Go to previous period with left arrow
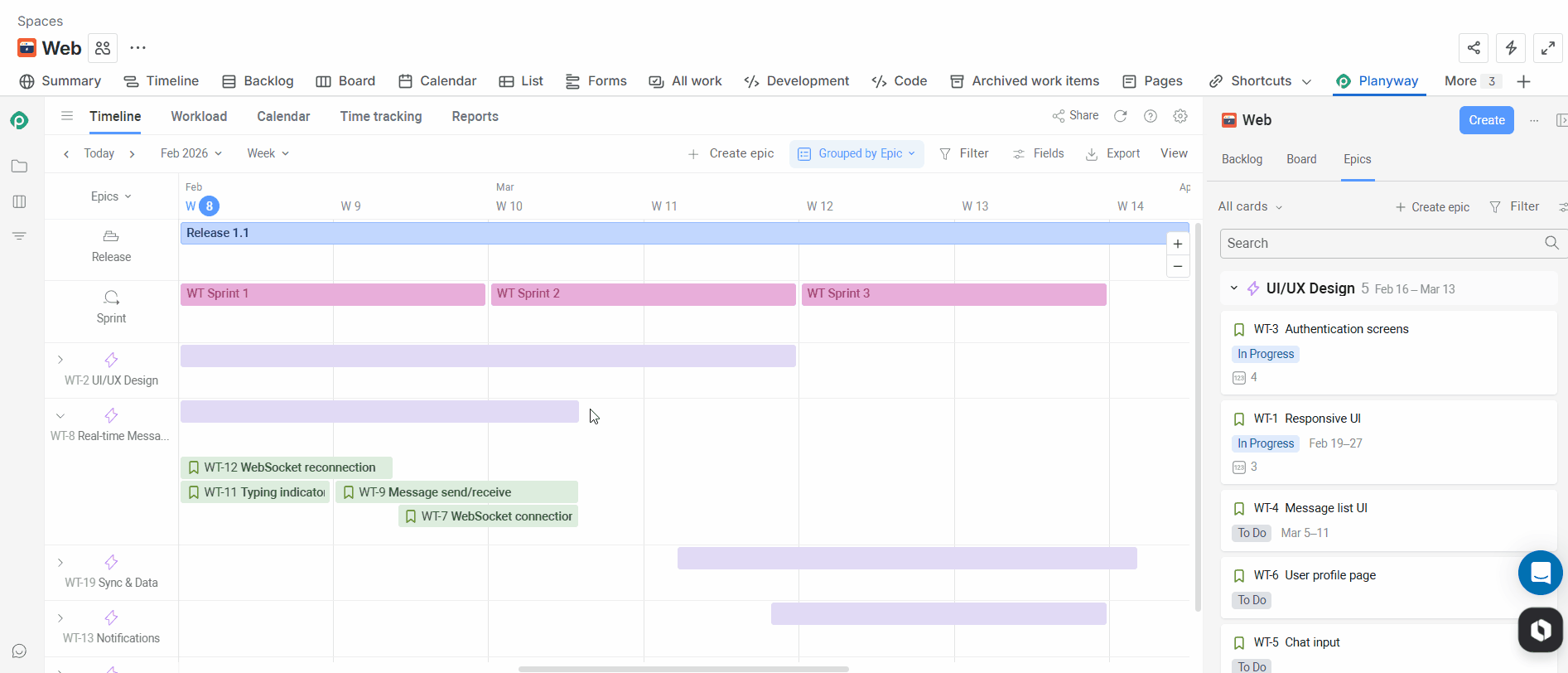Image resolution: width=1568 pixels, height=673 pixels. (66, 153)
